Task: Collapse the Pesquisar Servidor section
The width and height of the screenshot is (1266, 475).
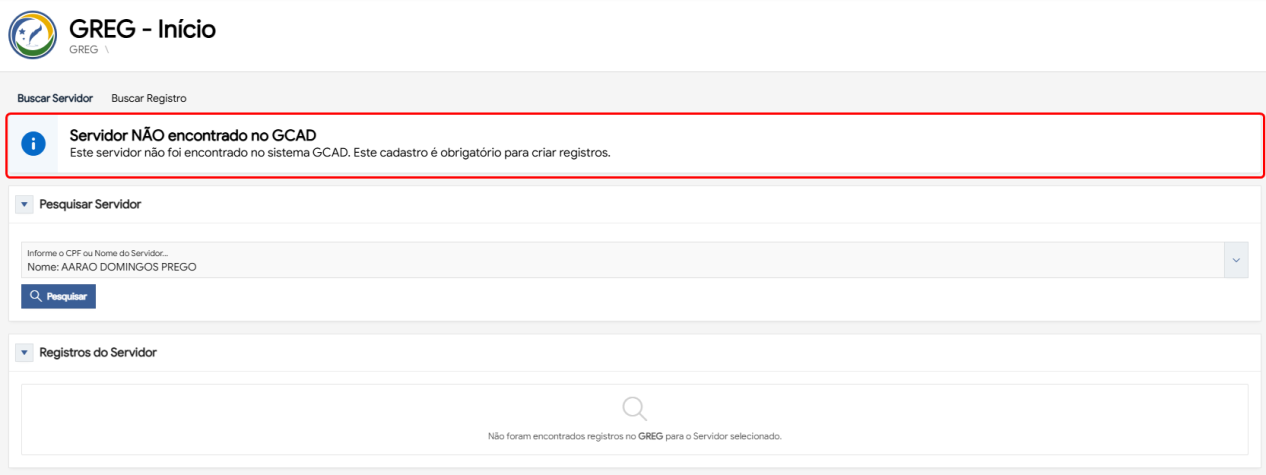Action: click(25, 204)
